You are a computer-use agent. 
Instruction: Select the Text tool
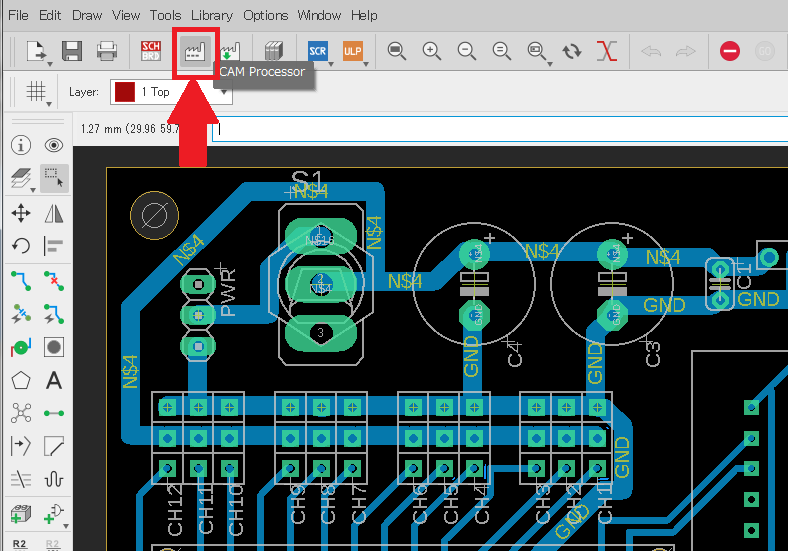(54, 381)
